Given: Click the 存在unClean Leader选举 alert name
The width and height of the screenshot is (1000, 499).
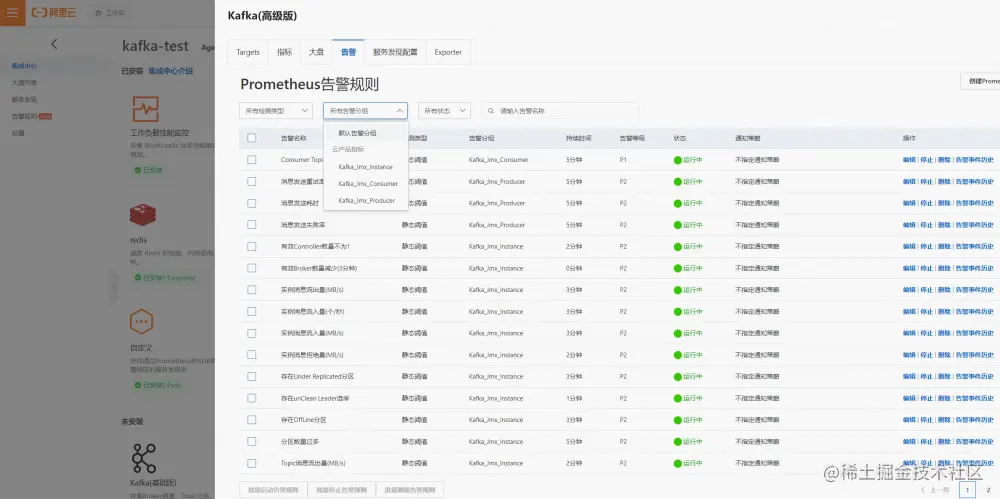Looking at the screenshot, I should (315, 398).
